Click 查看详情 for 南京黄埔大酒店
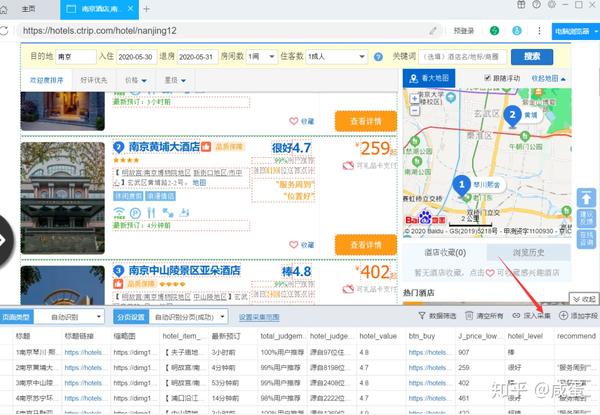This screenshot has height=415, width=600. 366,245
